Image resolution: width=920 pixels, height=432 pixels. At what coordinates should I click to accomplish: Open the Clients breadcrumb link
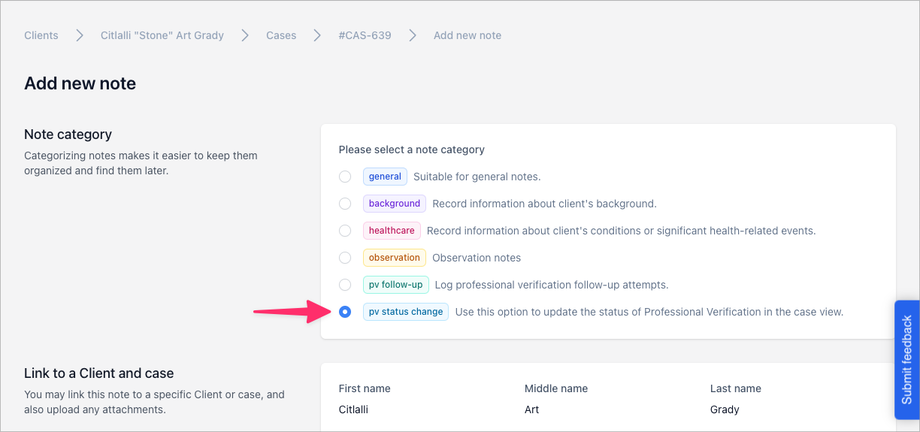(41, 36)
